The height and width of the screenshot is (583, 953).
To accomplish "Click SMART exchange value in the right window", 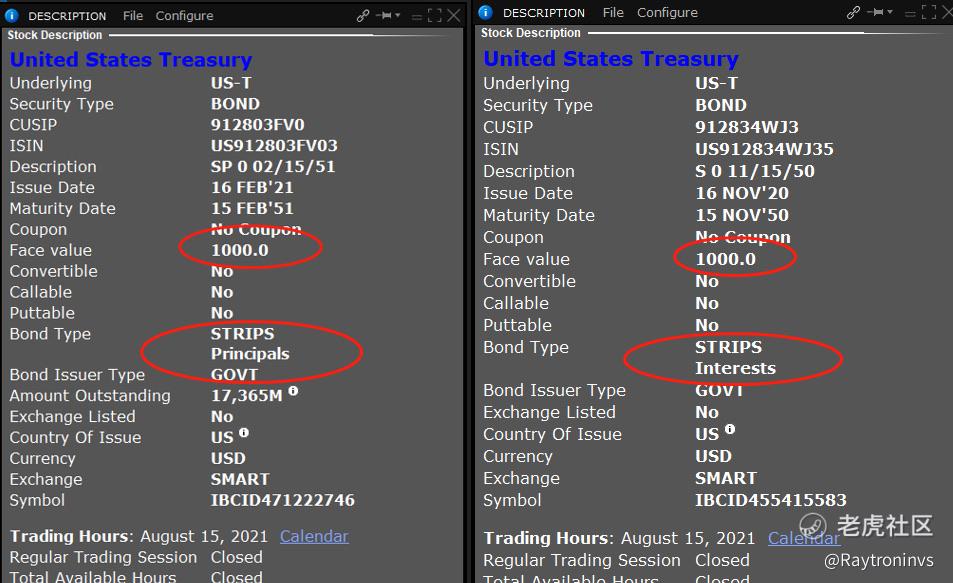I will tap(726, 478).
